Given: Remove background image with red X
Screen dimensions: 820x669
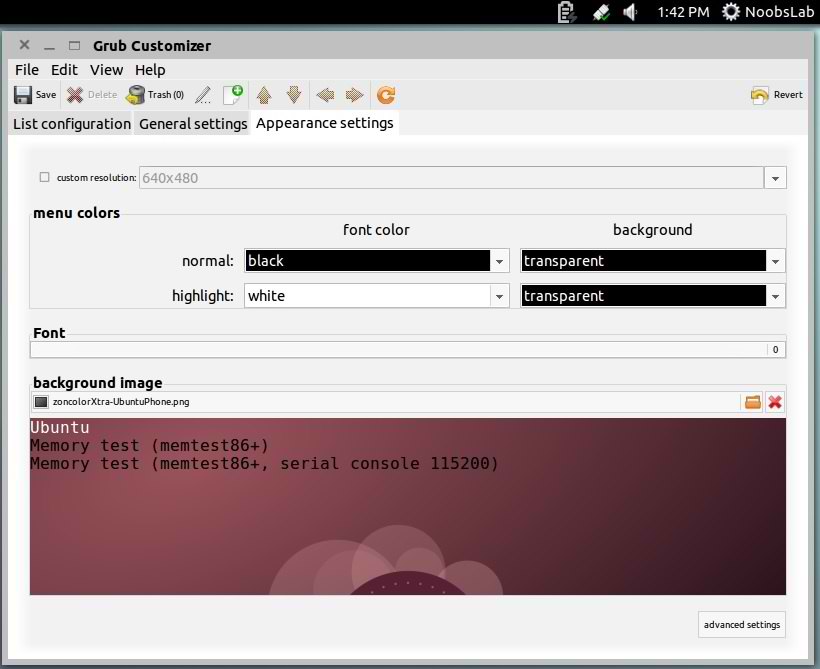Looking at the screenshot, I should tap(775, 402).
